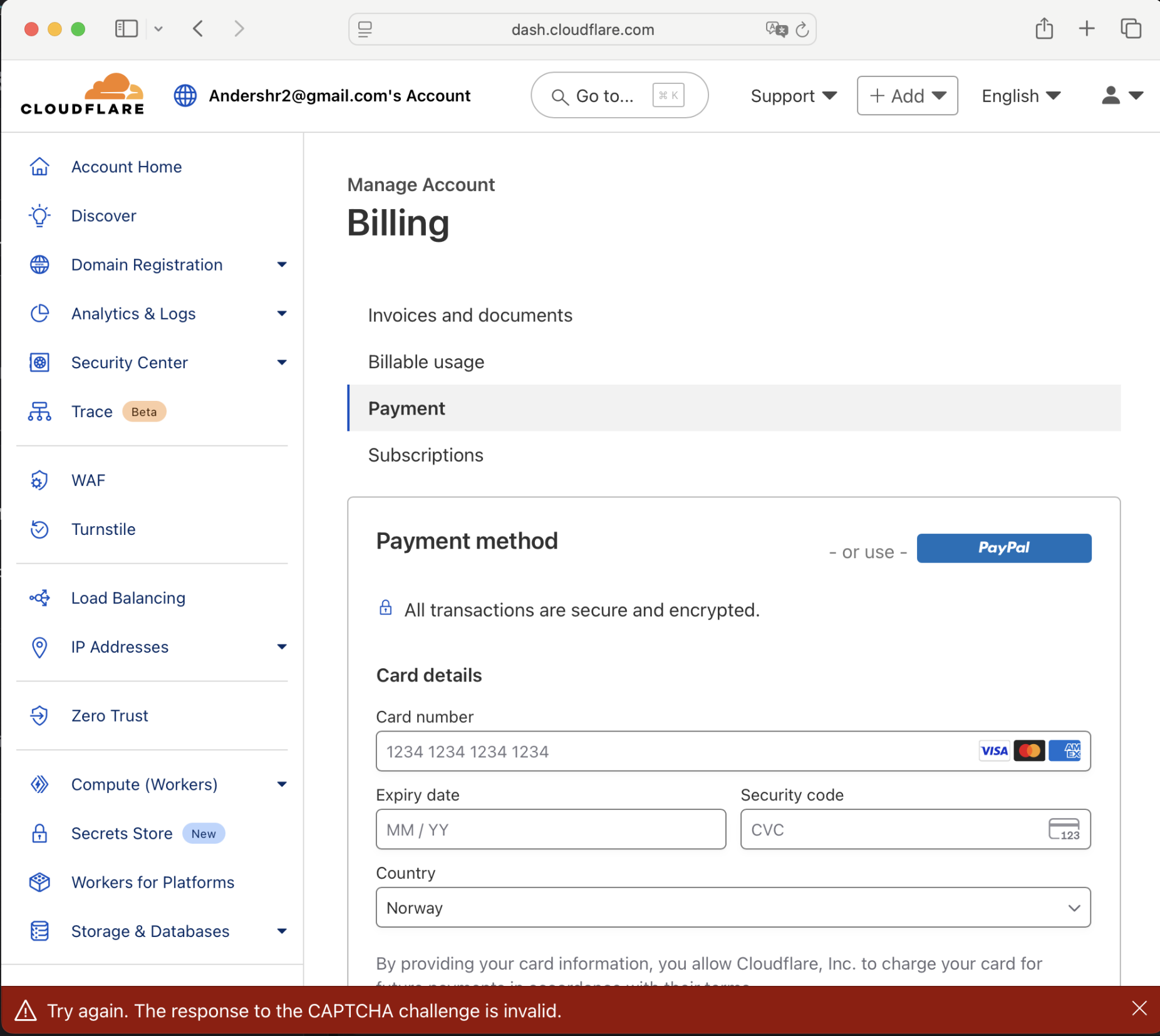Click the Account Home house icon
The image size is (1160, 1036).
coord(39,167)
